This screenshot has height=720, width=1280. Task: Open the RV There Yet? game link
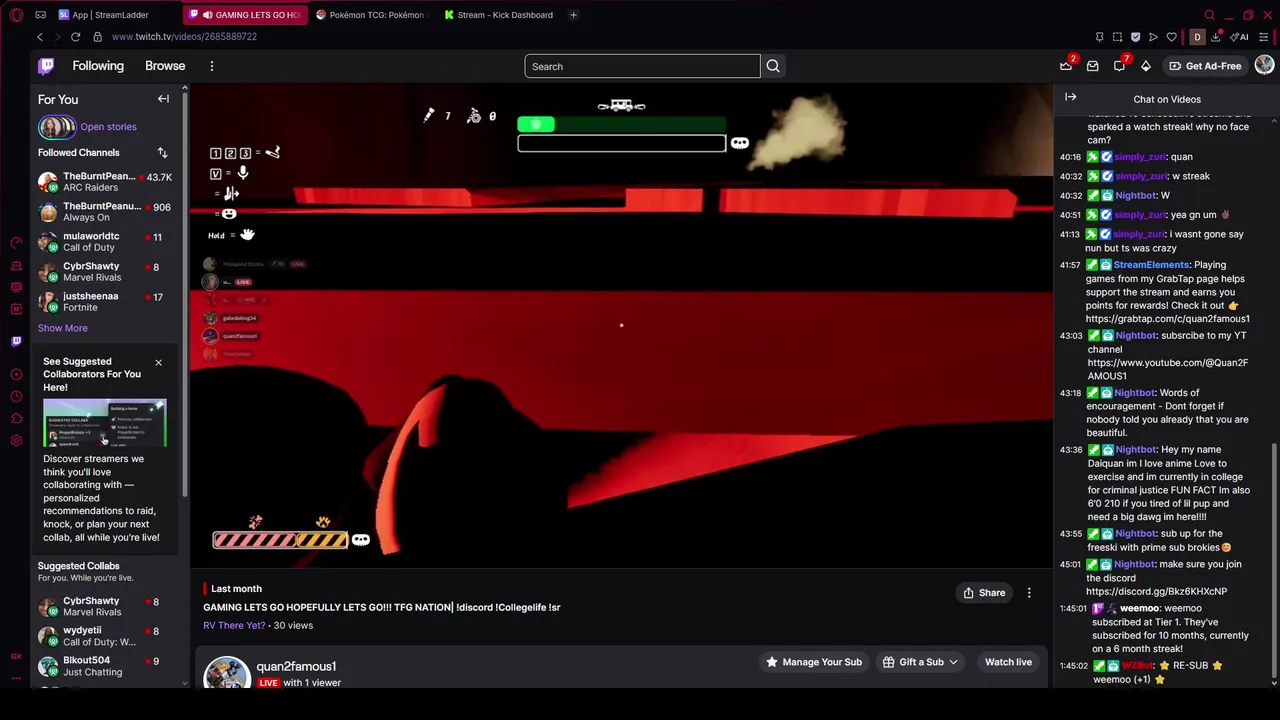pyautogui.click(x=234, y=625)
